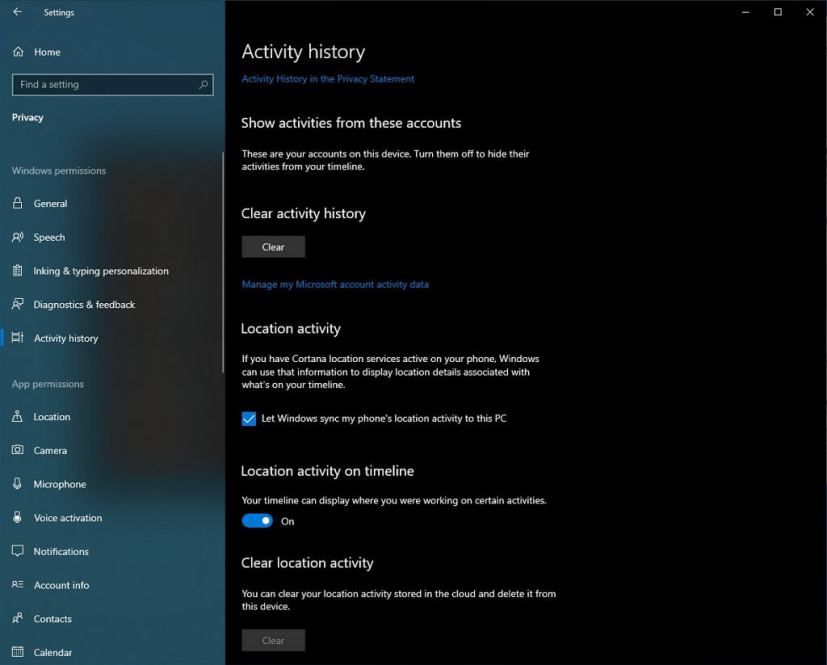This screenshot has height=665, width=827.
Task: Click the Contacts people icon
Action: pyautogui.click(x=17, y=618)
